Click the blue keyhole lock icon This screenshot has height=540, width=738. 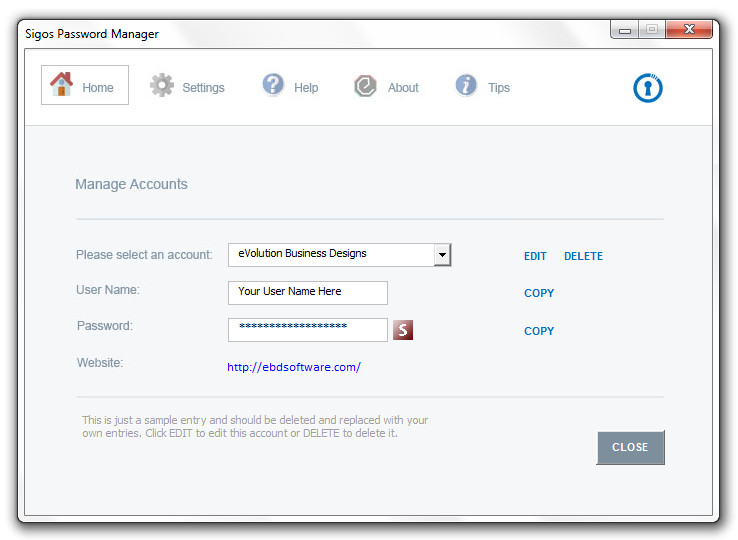(x=648, y=88)
